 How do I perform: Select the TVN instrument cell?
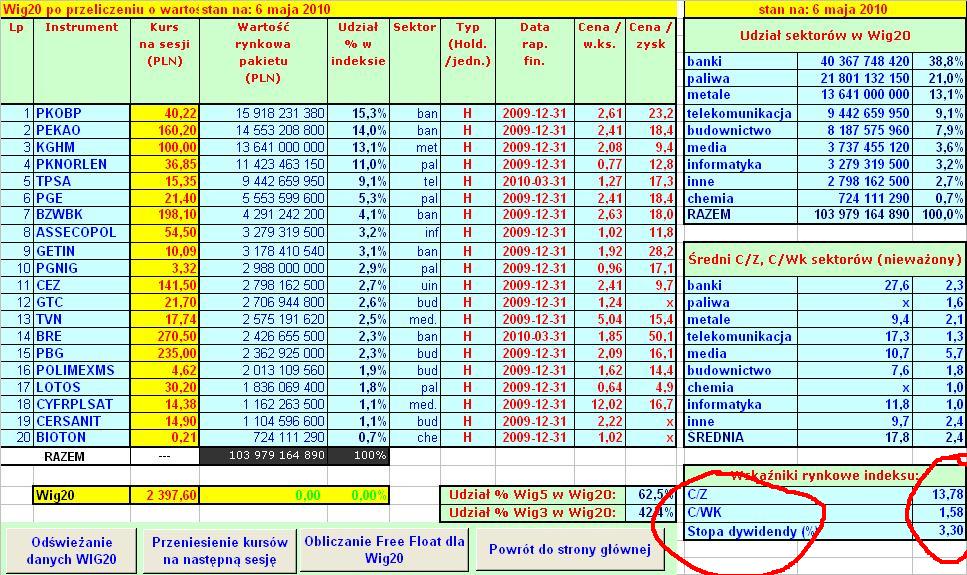81,319
